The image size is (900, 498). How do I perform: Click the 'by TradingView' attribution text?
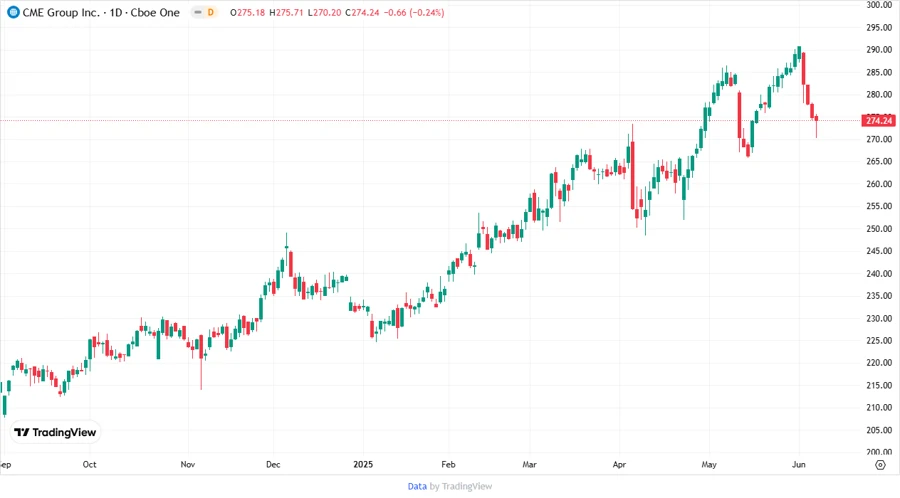461,486
